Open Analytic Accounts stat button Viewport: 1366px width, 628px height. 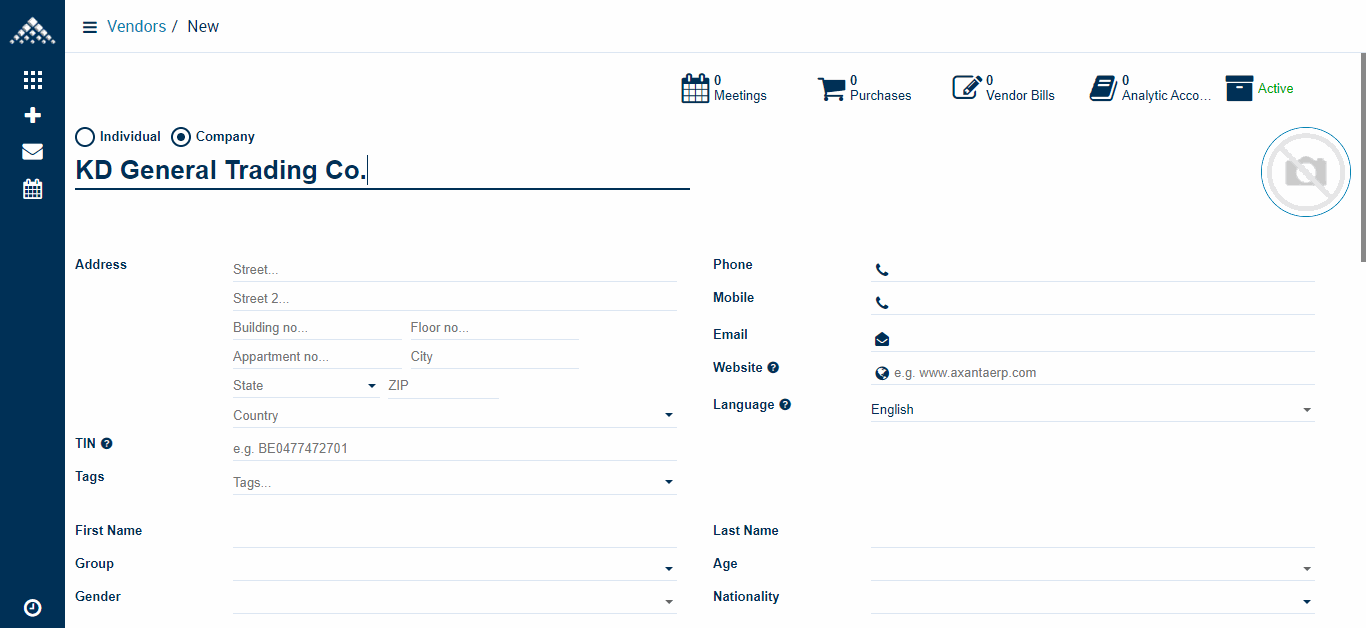click(x=1150, y=88)
